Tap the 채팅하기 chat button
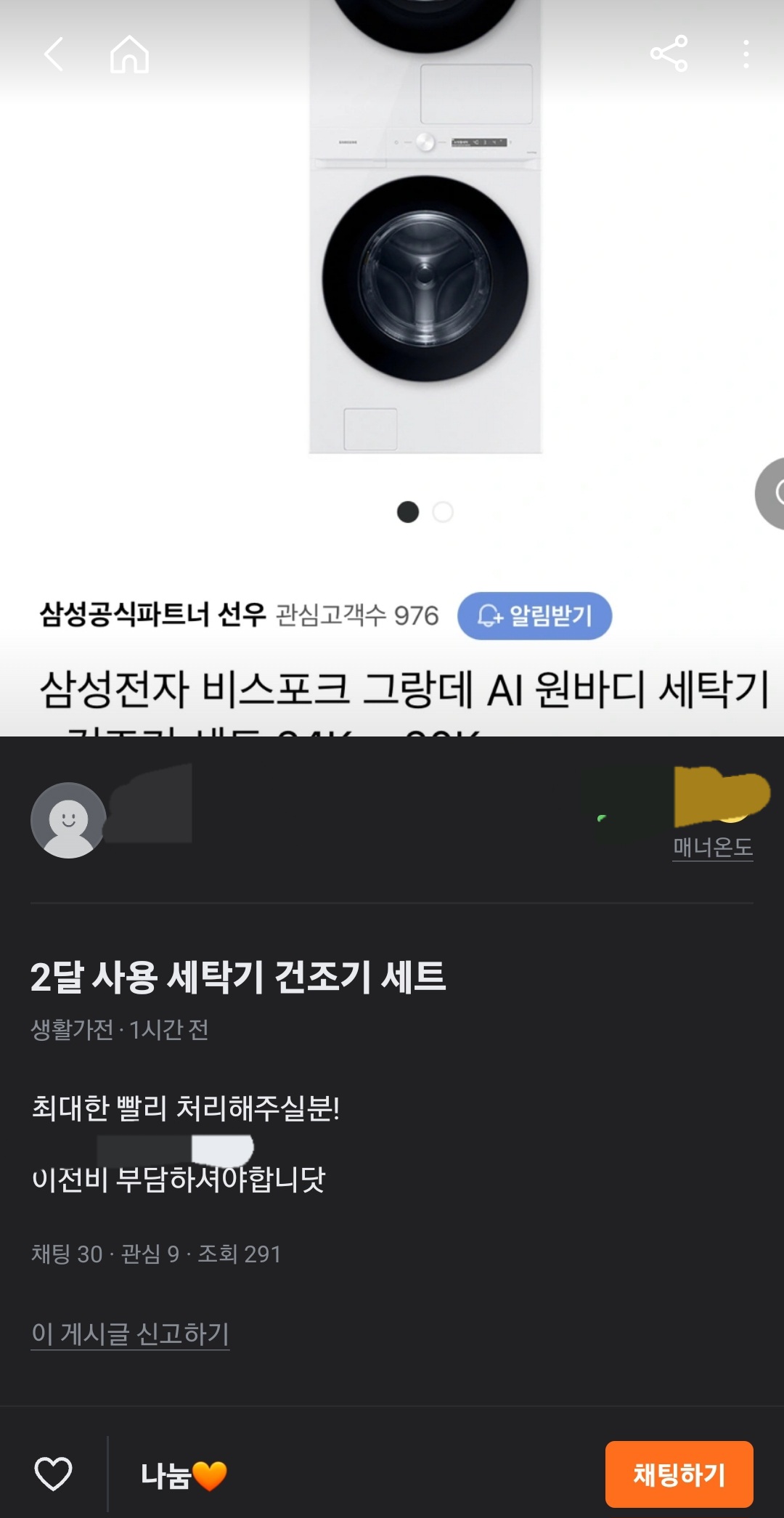Image resolution: width=784 pixels, height=1518 pixels. click(679, 1474)
